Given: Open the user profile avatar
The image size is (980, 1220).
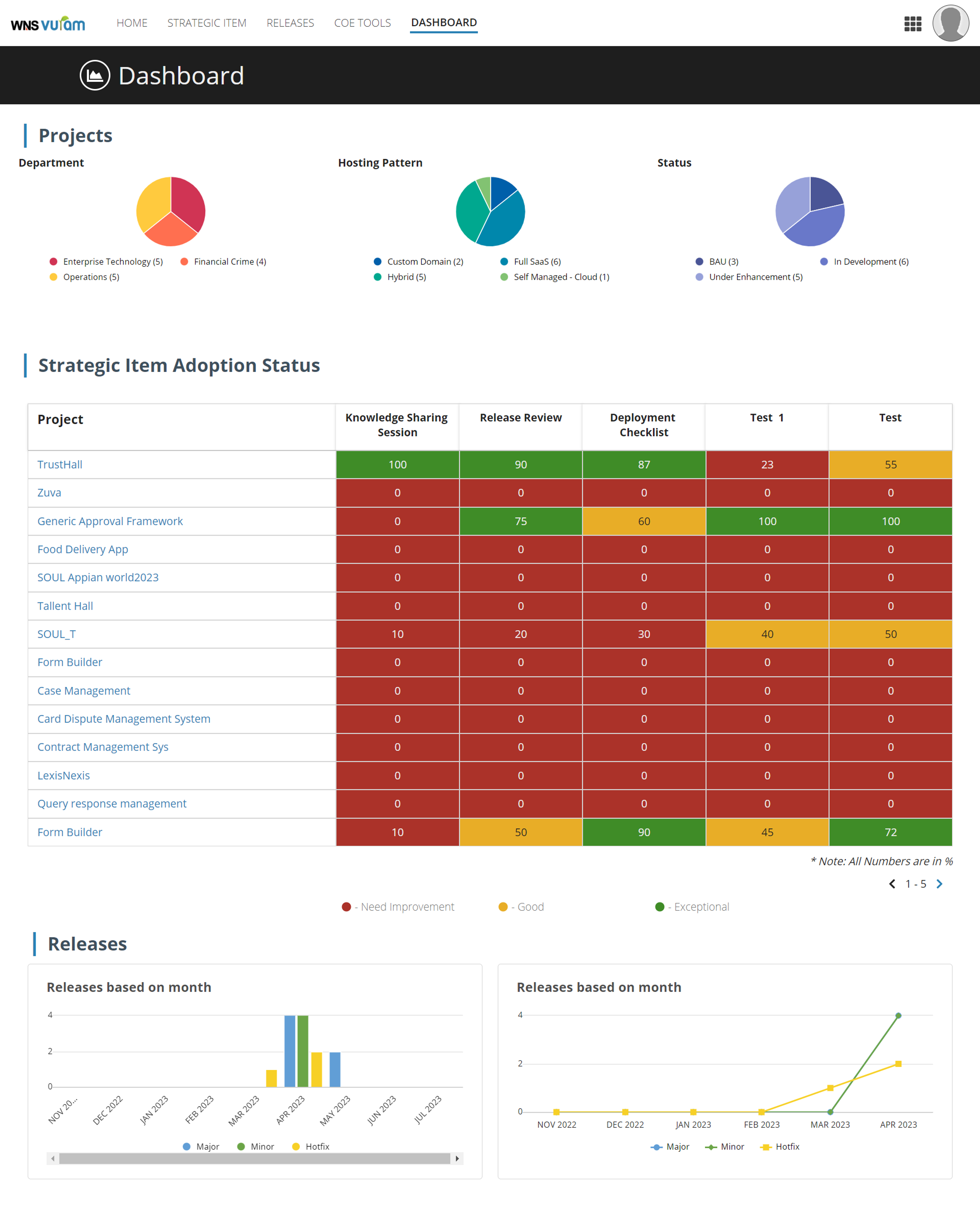Looking at the screenshot, I should (951, 23).
